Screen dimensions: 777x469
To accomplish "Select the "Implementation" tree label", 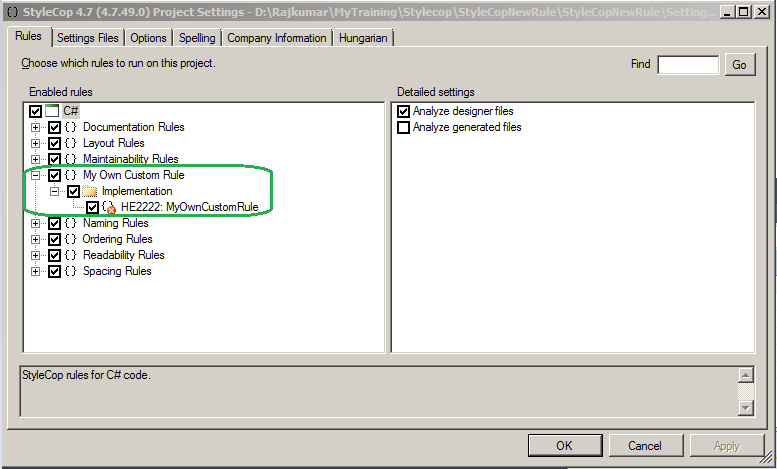I will click(x=137, y=191).
